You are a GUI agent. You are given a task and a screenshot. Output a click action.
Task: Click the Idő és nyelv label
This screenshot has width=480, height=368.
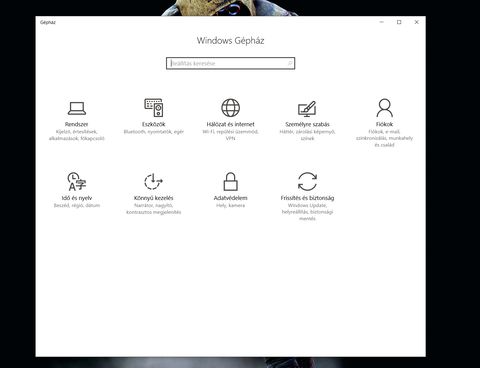pyautogui.click(x=77, y=198)
